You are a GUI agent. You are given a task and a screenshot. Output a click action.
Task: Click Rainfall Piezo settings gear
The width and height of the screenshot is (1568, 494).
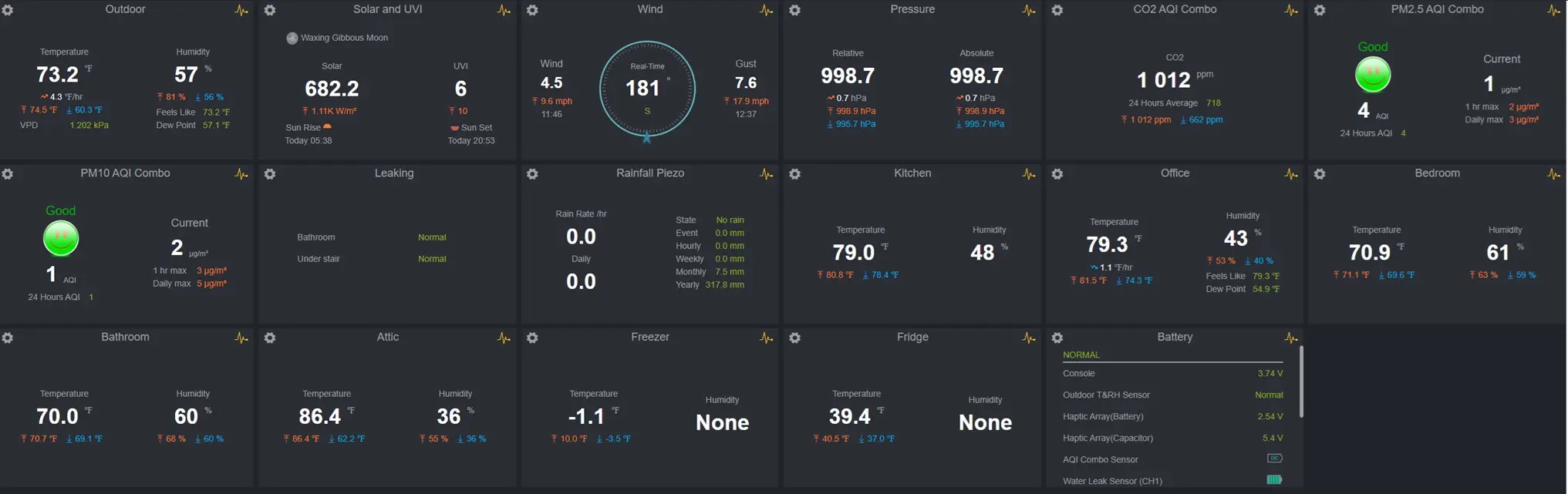(532, 174)
